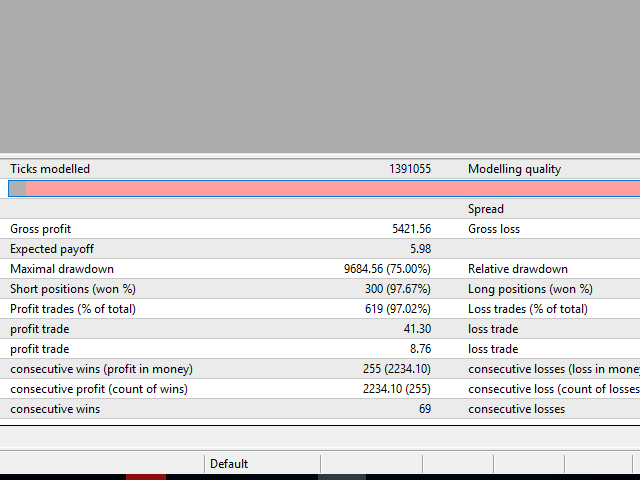The height and width of the screenshot is (480, 640).
Task: Select the Spread label
Action: click(x=486, y=209)
